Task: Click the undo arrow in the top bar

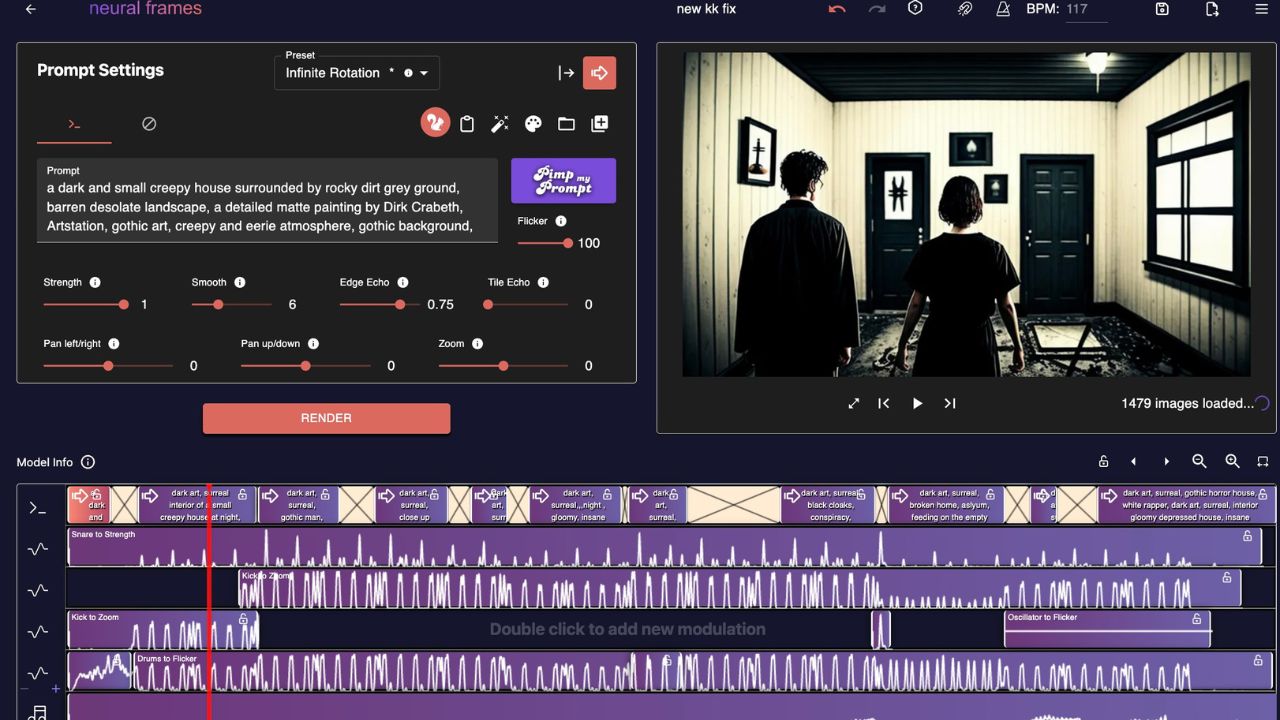Action: pos(837,9)
